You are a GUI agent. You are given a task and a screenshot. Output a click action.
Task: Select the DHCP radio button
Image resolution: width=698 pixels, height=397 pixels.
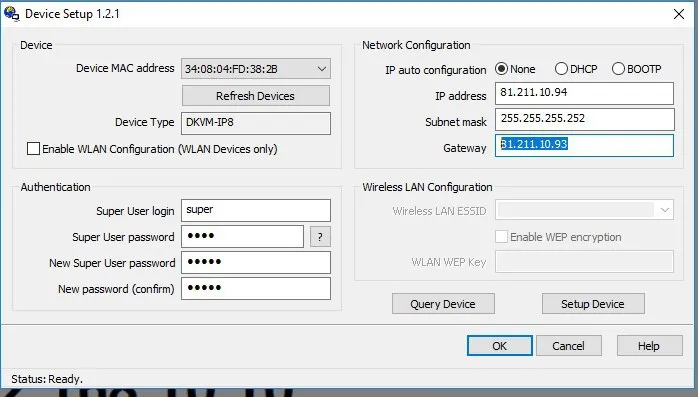(x=561, y=69)
